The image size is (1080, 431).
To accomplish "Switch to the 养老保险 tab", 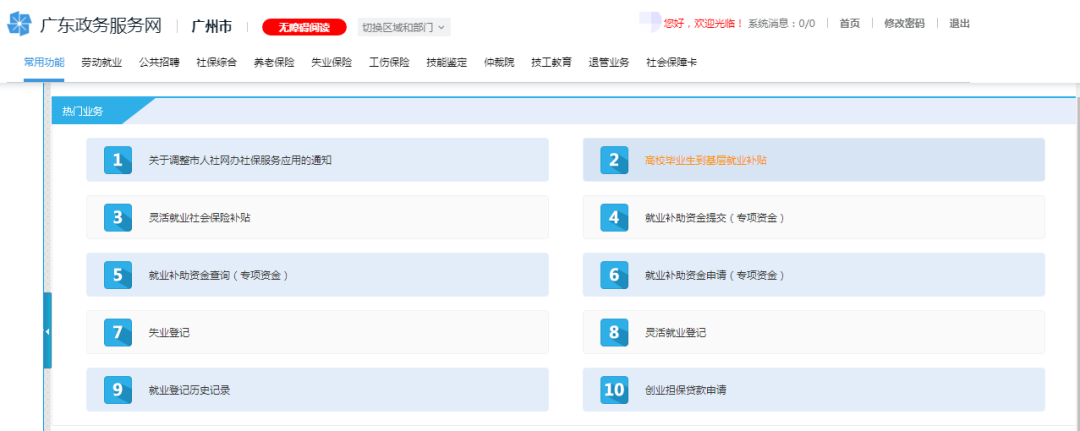I will click(274, 63).
